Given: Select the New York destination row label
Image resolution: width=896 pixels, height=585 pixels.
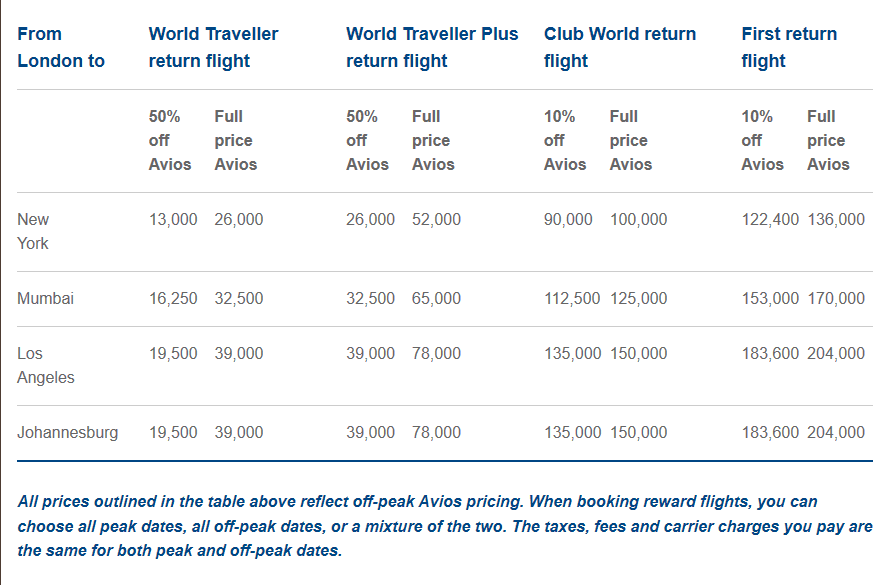Looking at the screenshot, I should click(33, 231).
